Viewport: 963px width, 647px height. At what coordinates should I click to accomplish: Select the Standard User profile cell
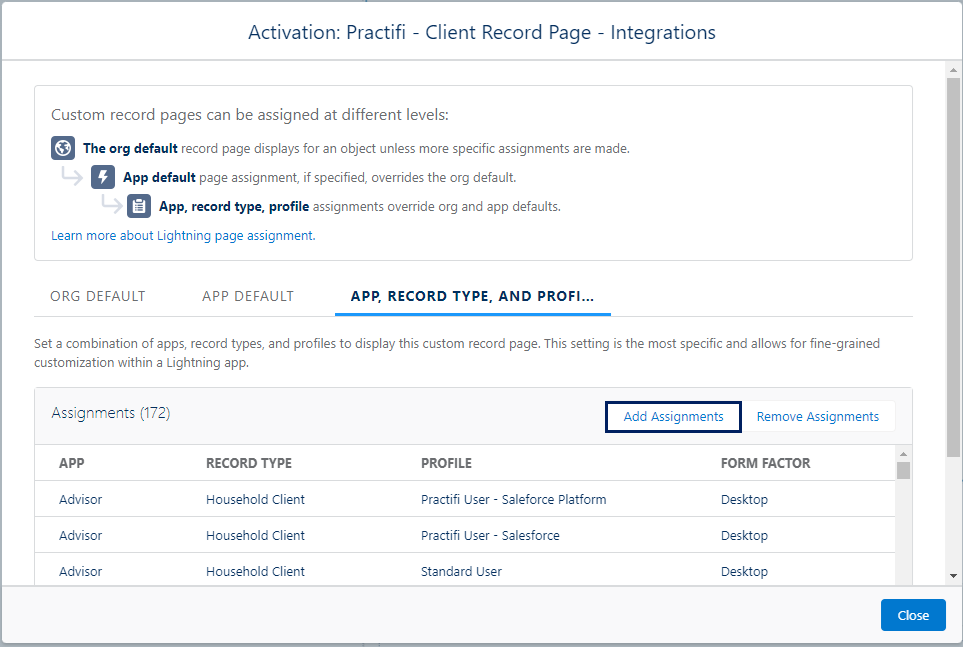tap(461, 571)
